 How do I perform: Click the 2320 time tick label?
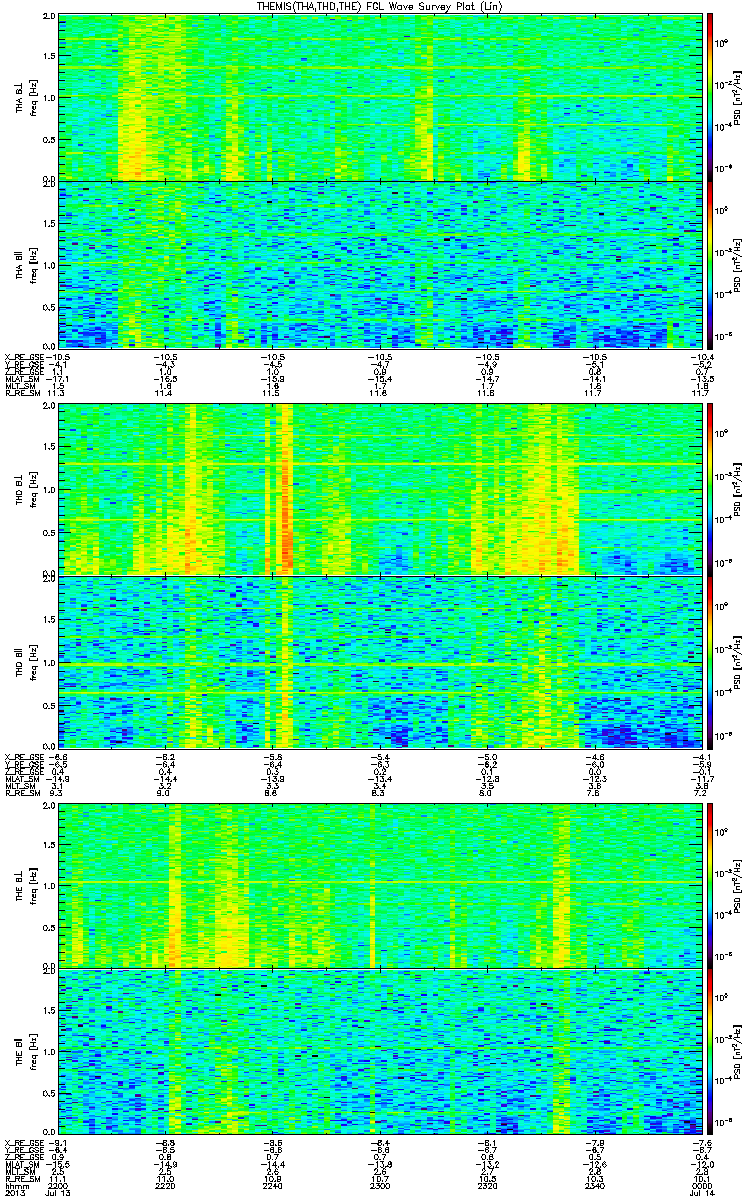click(487, 1187)
